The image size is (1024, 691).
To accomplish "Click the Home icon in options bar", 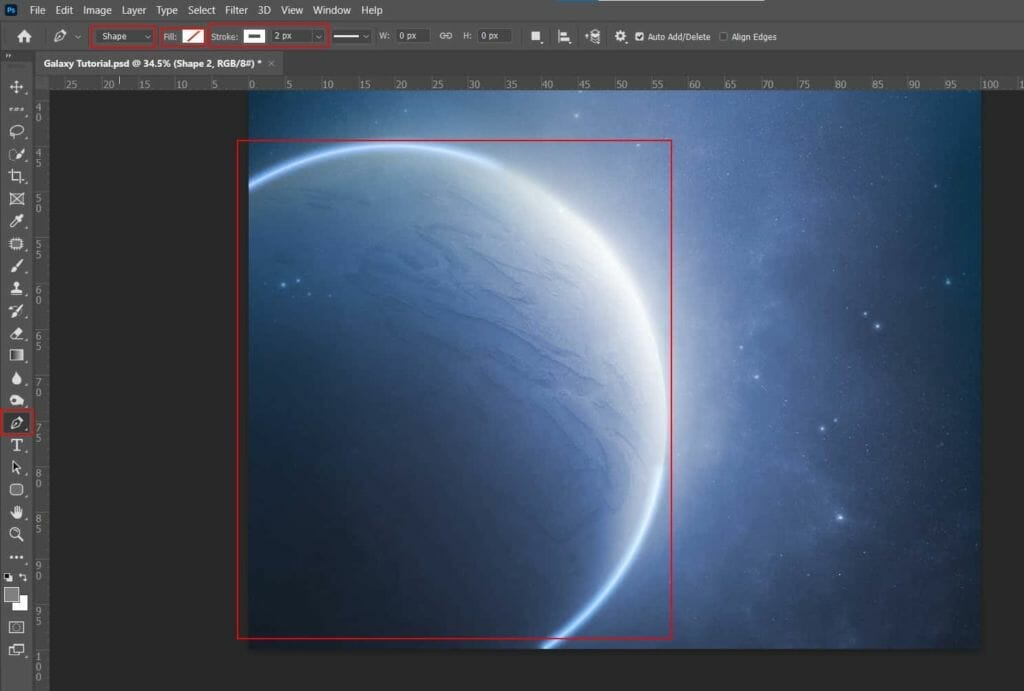I will pos(24,37).
